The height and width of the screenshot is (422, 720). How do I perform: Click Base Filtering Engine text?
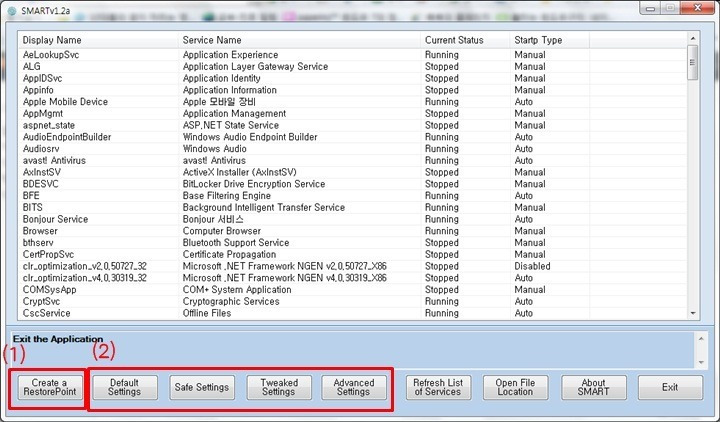[x=227, y=196]
